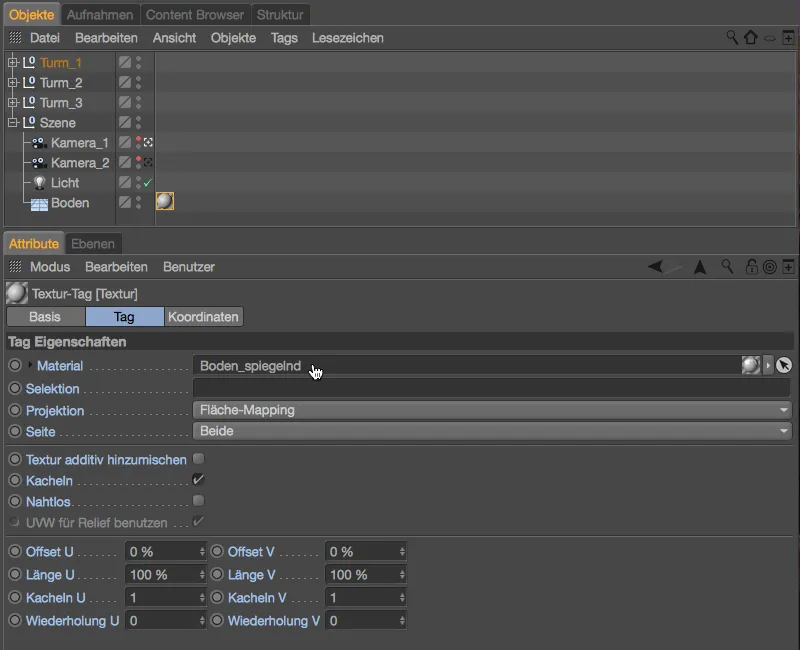This screenshot has width=800, height=650.
Task: Click picker cursor icon beside Material field
Action: click(784, 365)
